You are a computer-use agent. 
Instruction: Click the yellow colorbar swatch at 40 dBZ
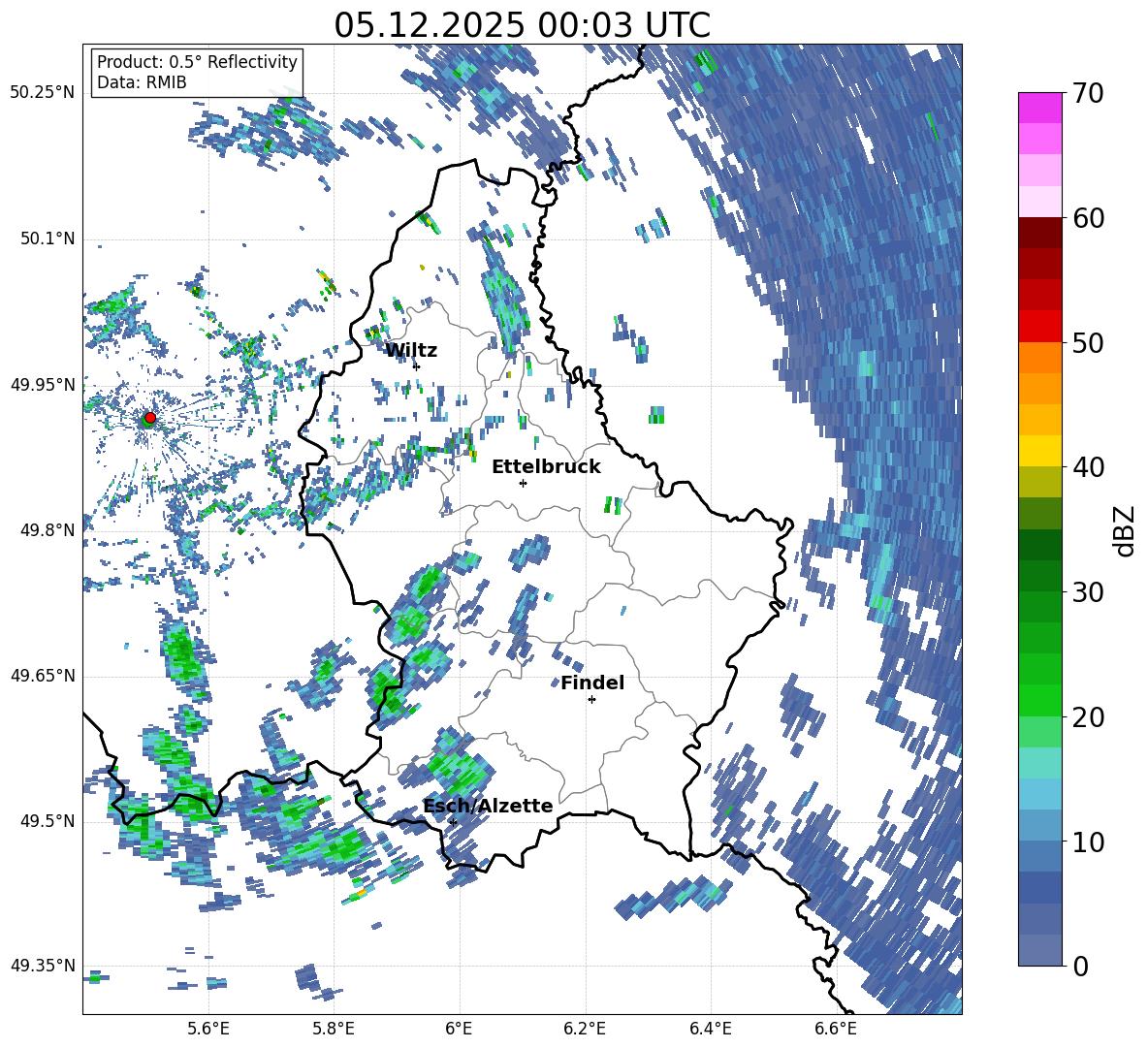(x=1039, y=451)
